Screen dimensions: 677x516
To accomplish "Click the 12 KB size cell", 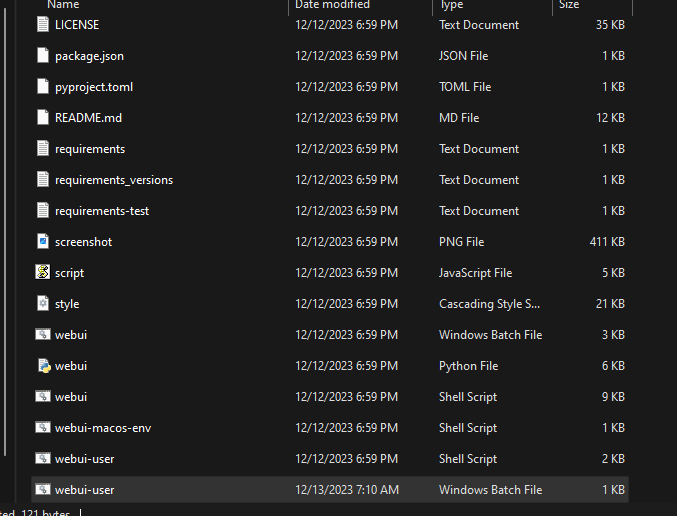I will (611, 118).
